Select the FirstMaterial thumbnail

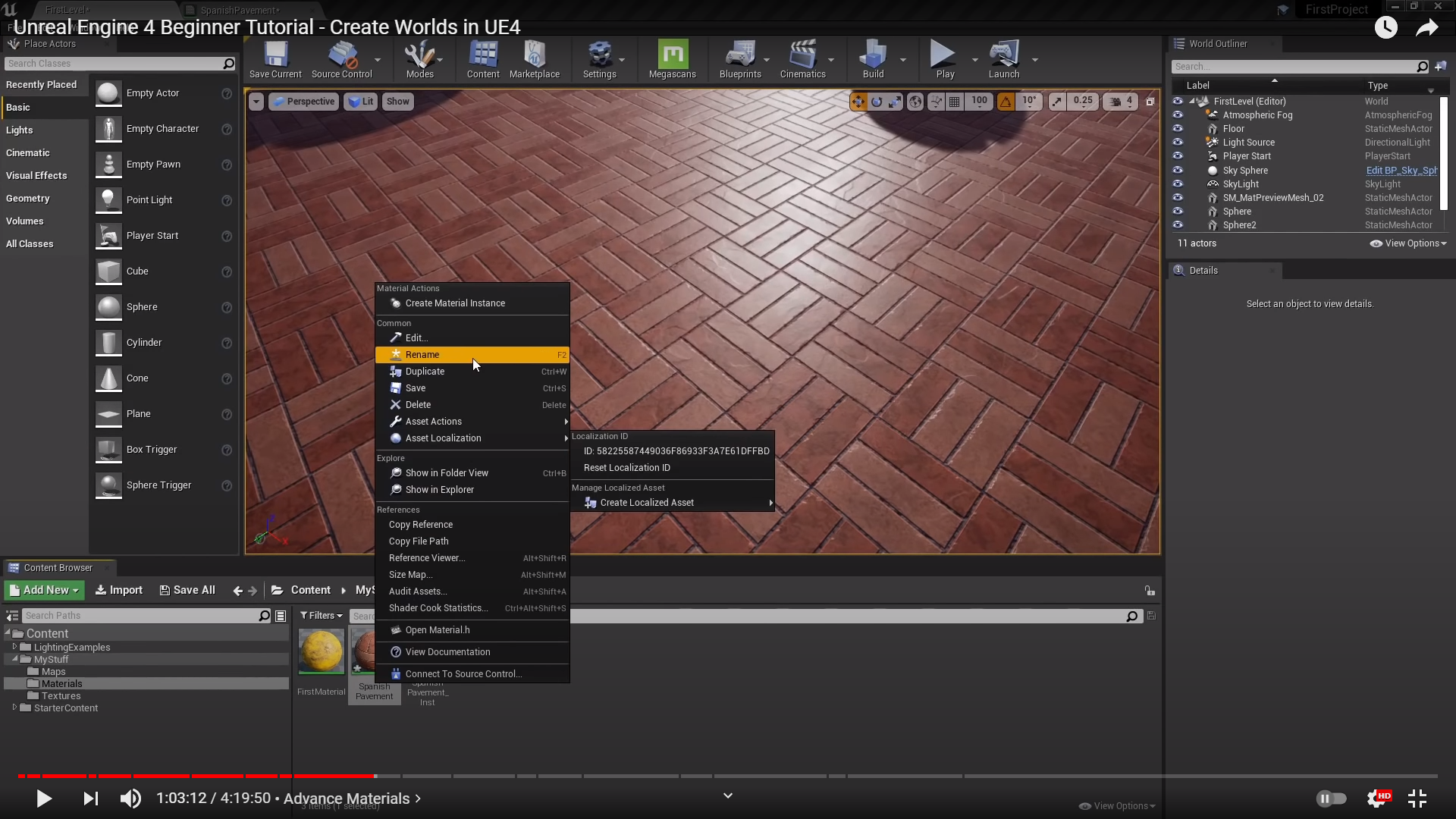tap(321, 652)
